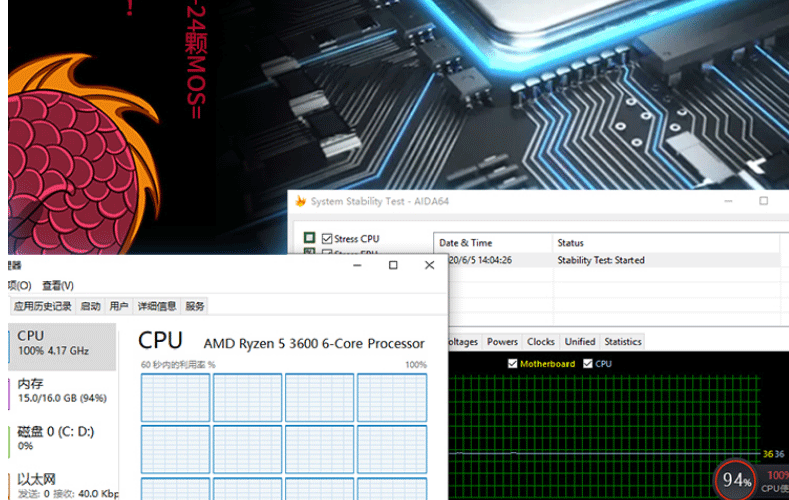
Task: Select the Stability Test: Started log row
Action: tap(600, 260)
